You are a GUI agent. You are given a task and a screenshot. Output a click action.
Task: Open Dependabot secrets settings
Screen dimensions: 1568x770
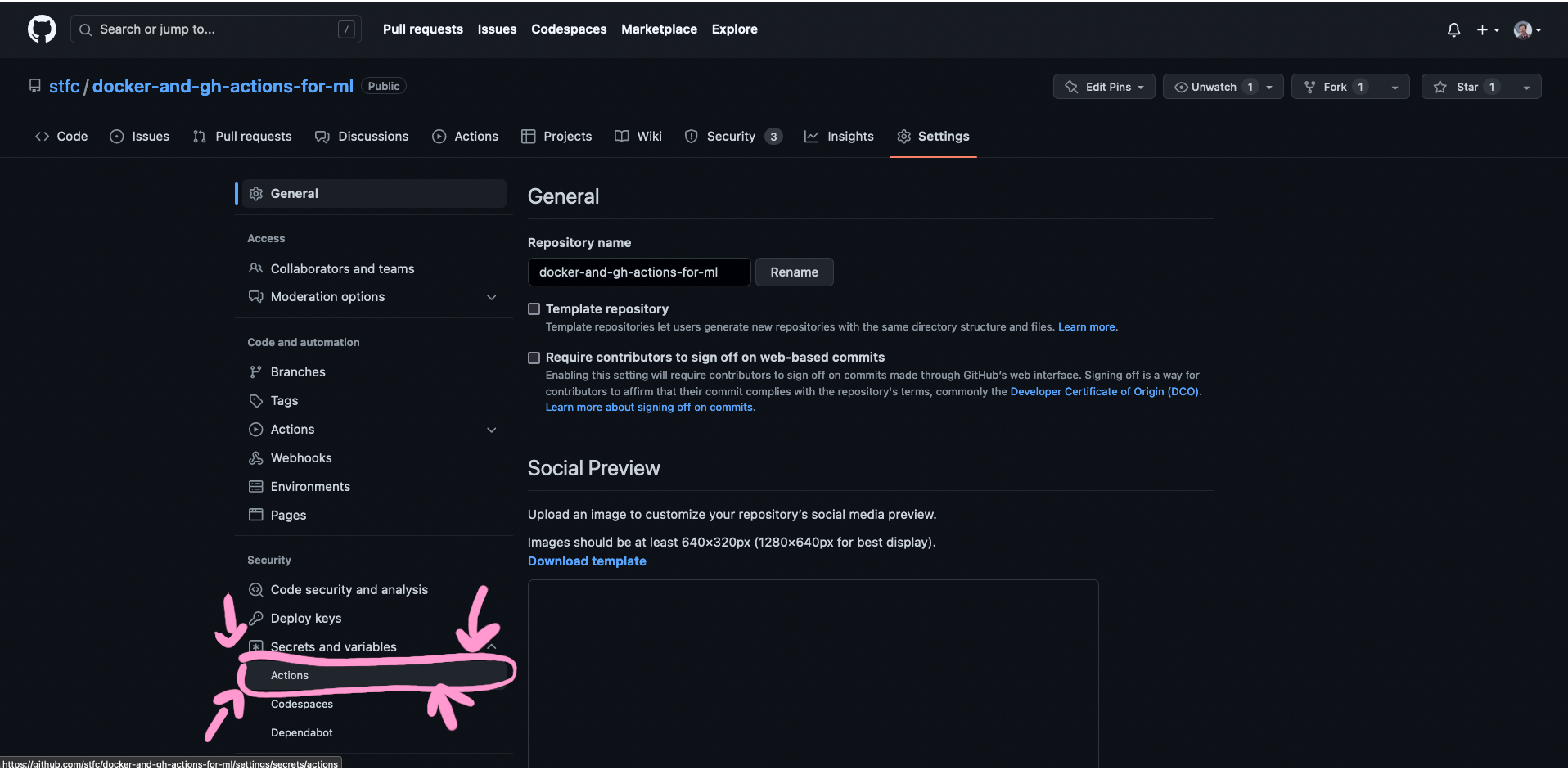301,732
